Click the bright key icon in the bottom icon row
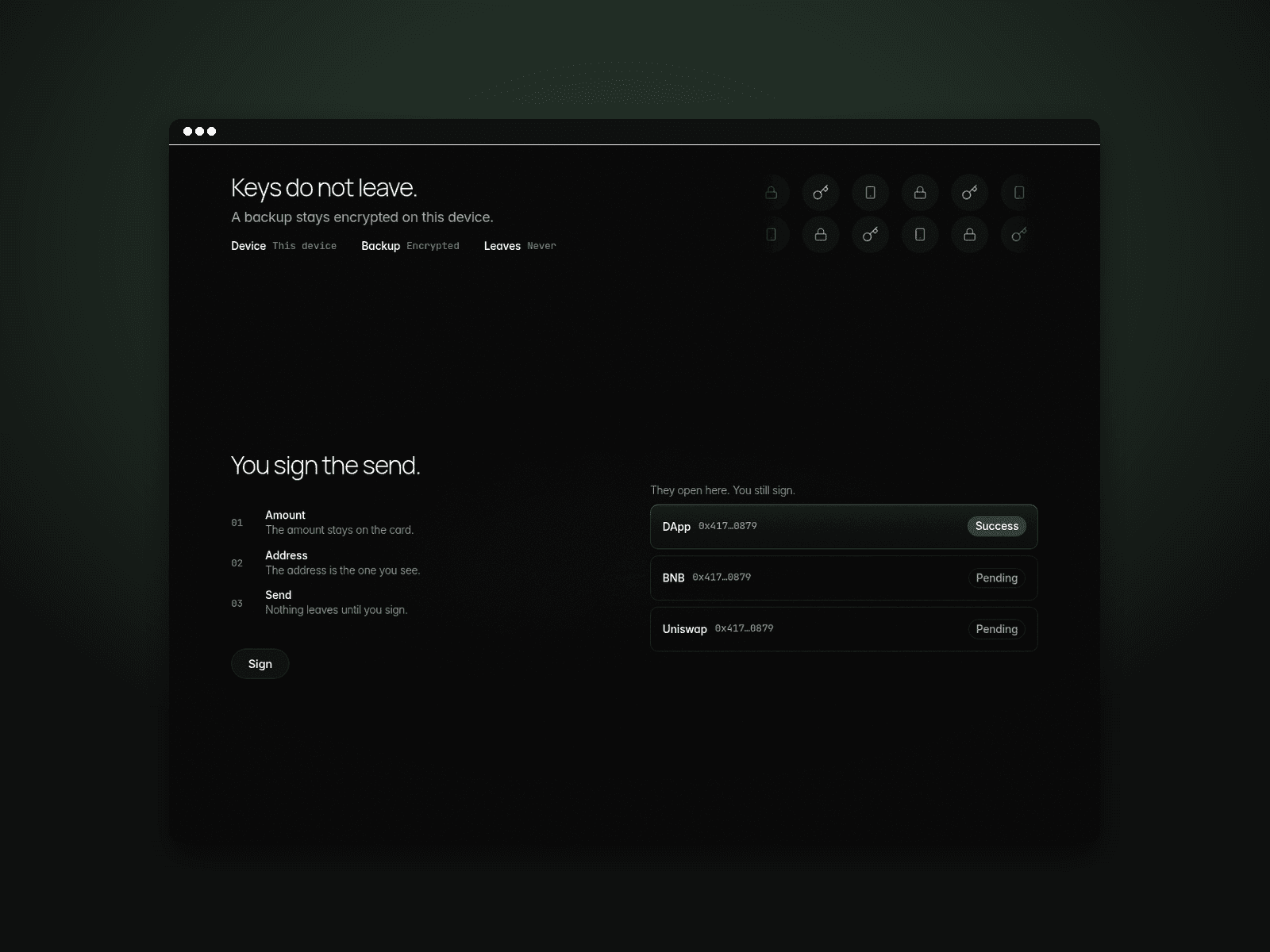The width and height of the screenshot is (1270, 952). (x=870, y=235)
